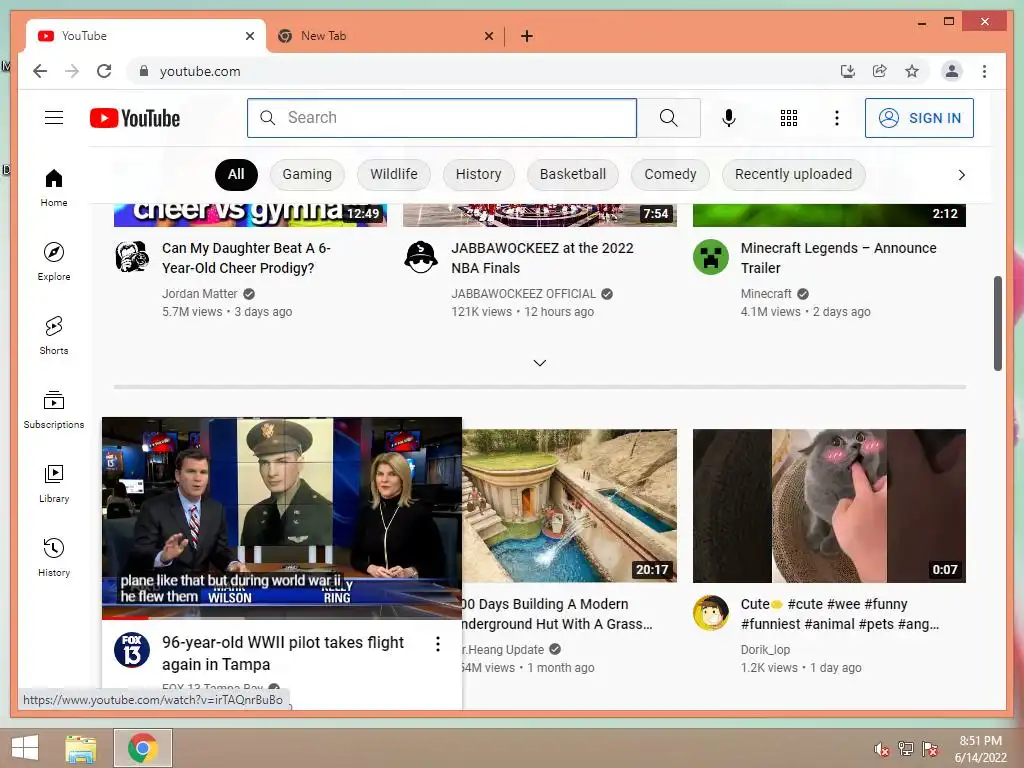The width and height of the screenshot is (1024, 768).
Task: Open YouTube settings three-dot menu
Action: [837, 118]
